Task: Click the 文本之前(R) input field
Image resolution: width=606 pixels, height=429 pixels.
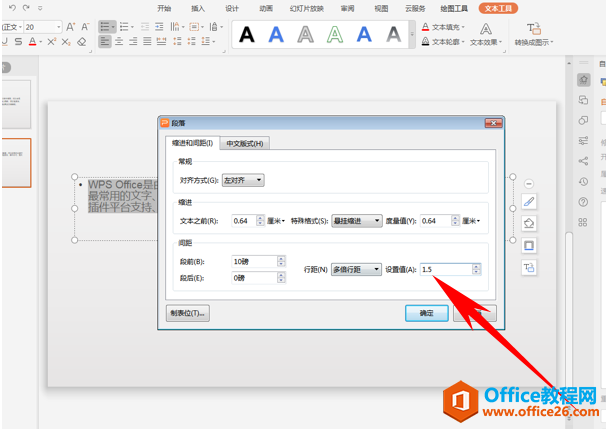Action: pyautogui.click(x=244, y=221)
